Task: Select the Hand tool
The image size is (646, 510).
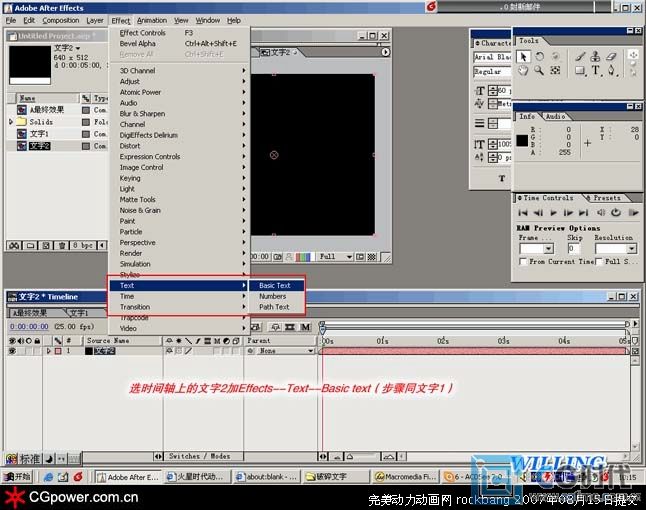Action: [523, 71]
